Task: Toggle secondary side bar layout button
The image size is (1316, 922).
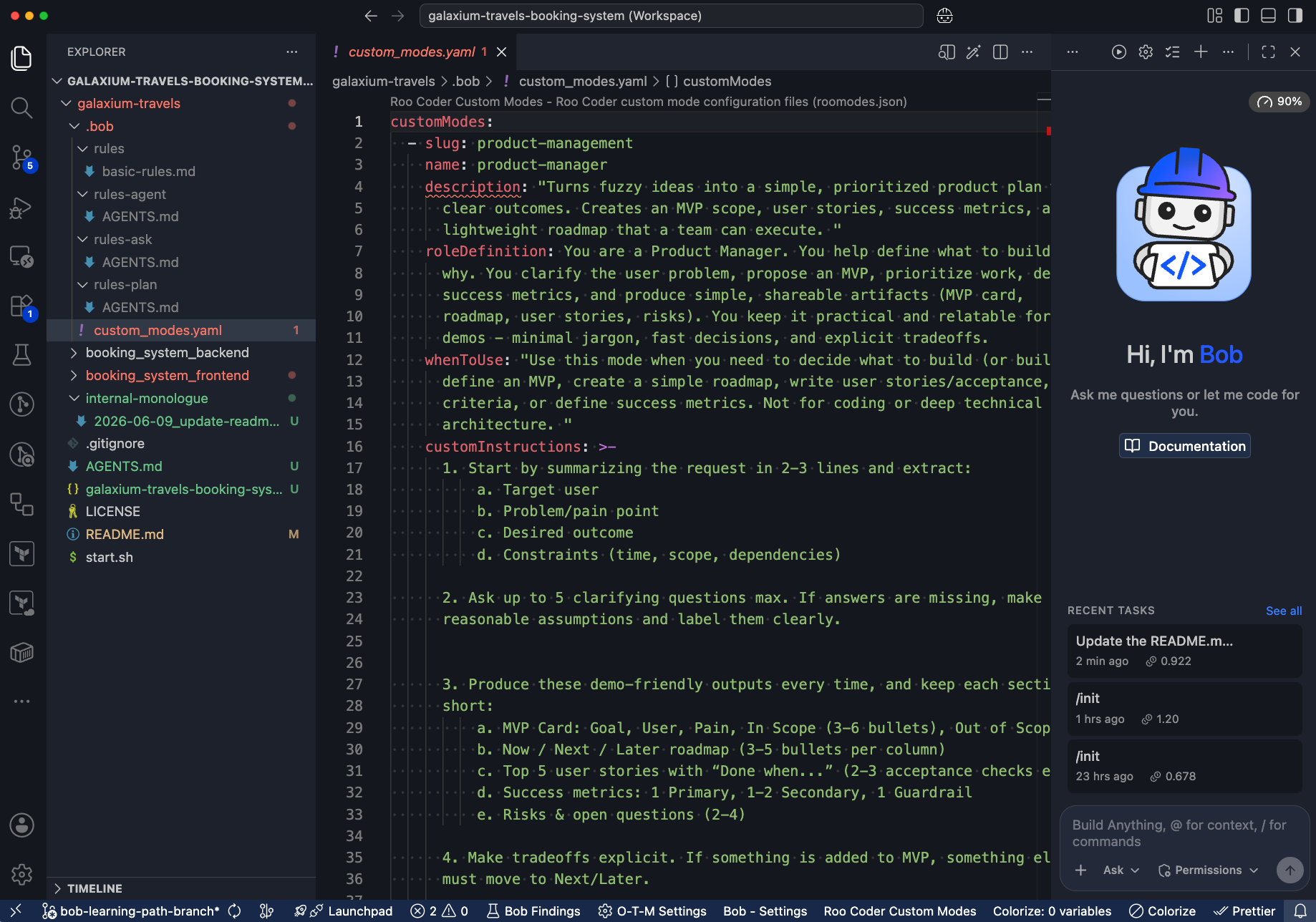Action: pyautogui.click(x=1295, y=16)
